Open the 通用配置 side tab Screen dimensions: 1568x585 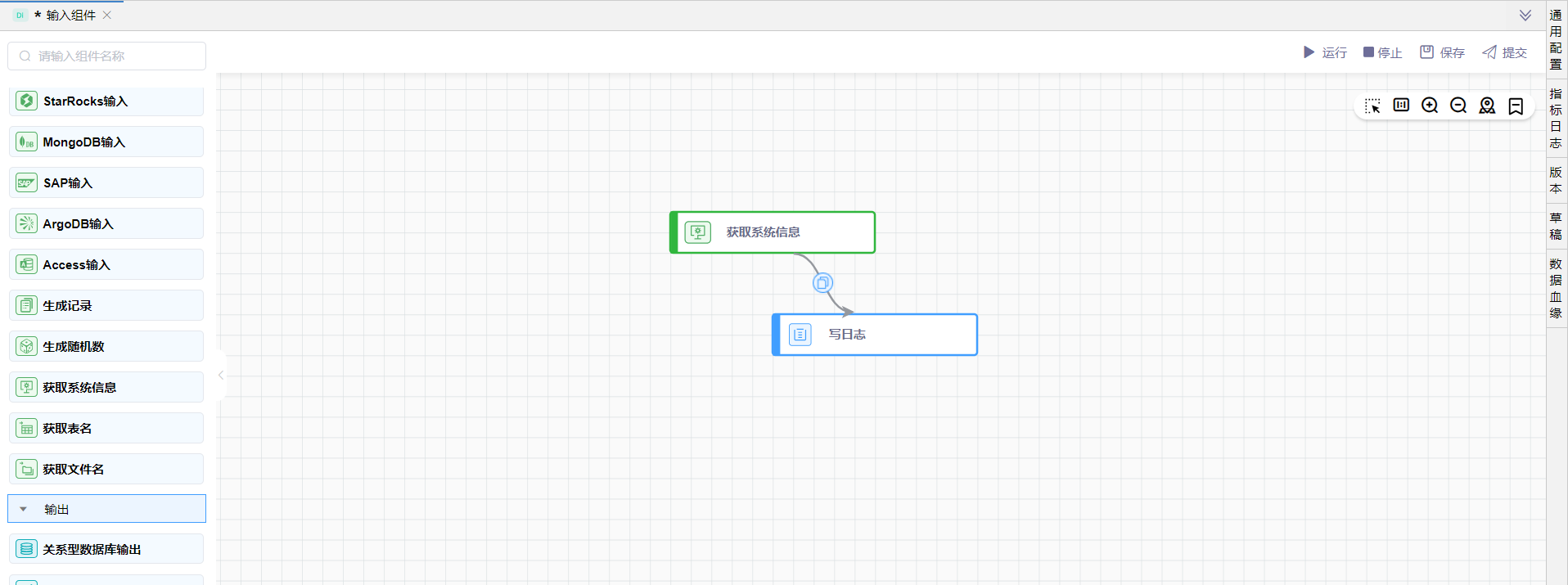point(1556,39)
